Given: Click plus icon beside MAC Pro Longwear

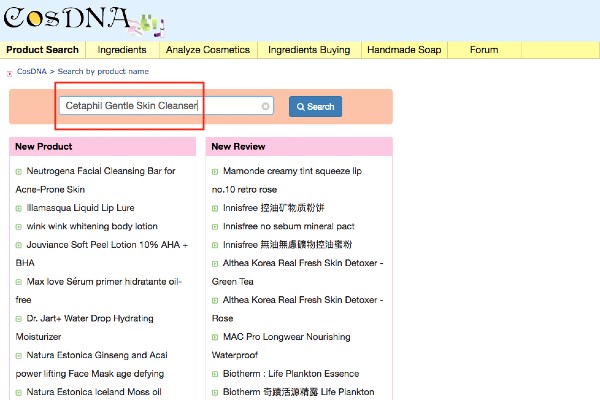Looking at the screenshot, I should (215, 338).
